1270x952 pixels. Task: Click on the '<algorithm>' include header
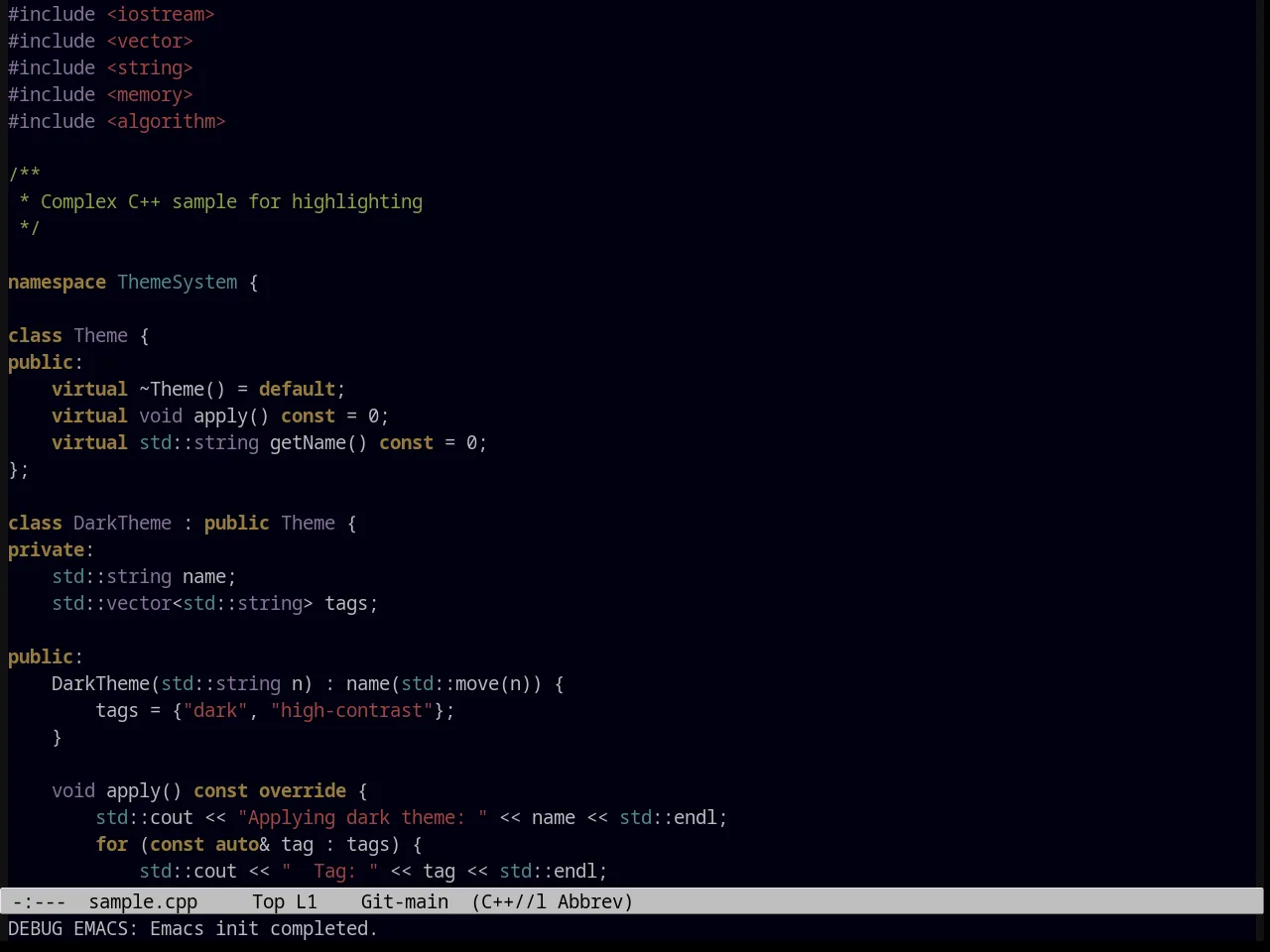tap(166, 121)
